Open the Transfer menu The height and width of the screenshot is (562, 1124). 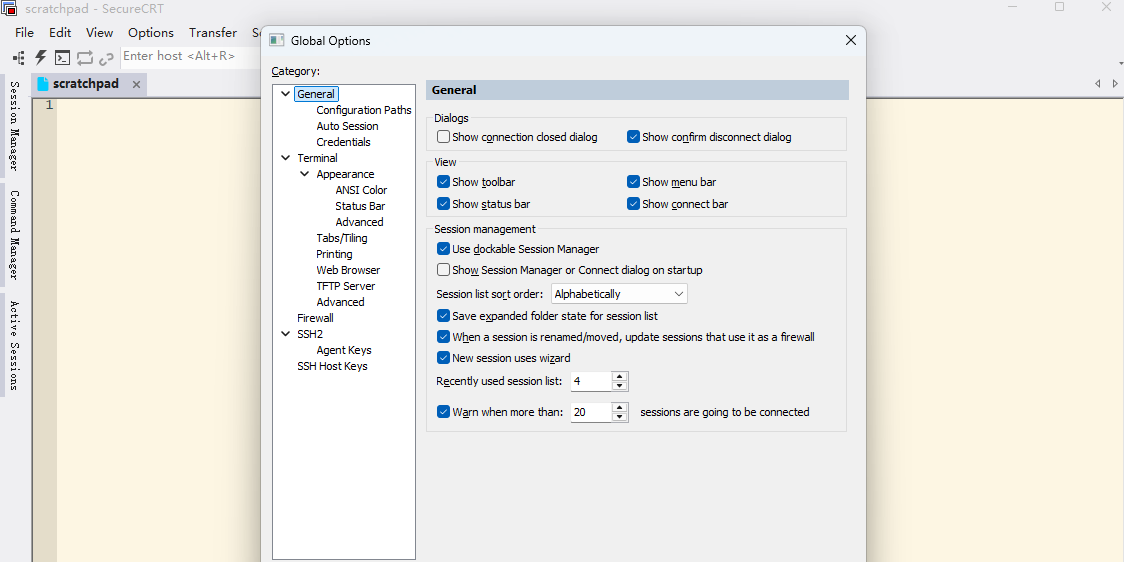click(x=213, y=32)
